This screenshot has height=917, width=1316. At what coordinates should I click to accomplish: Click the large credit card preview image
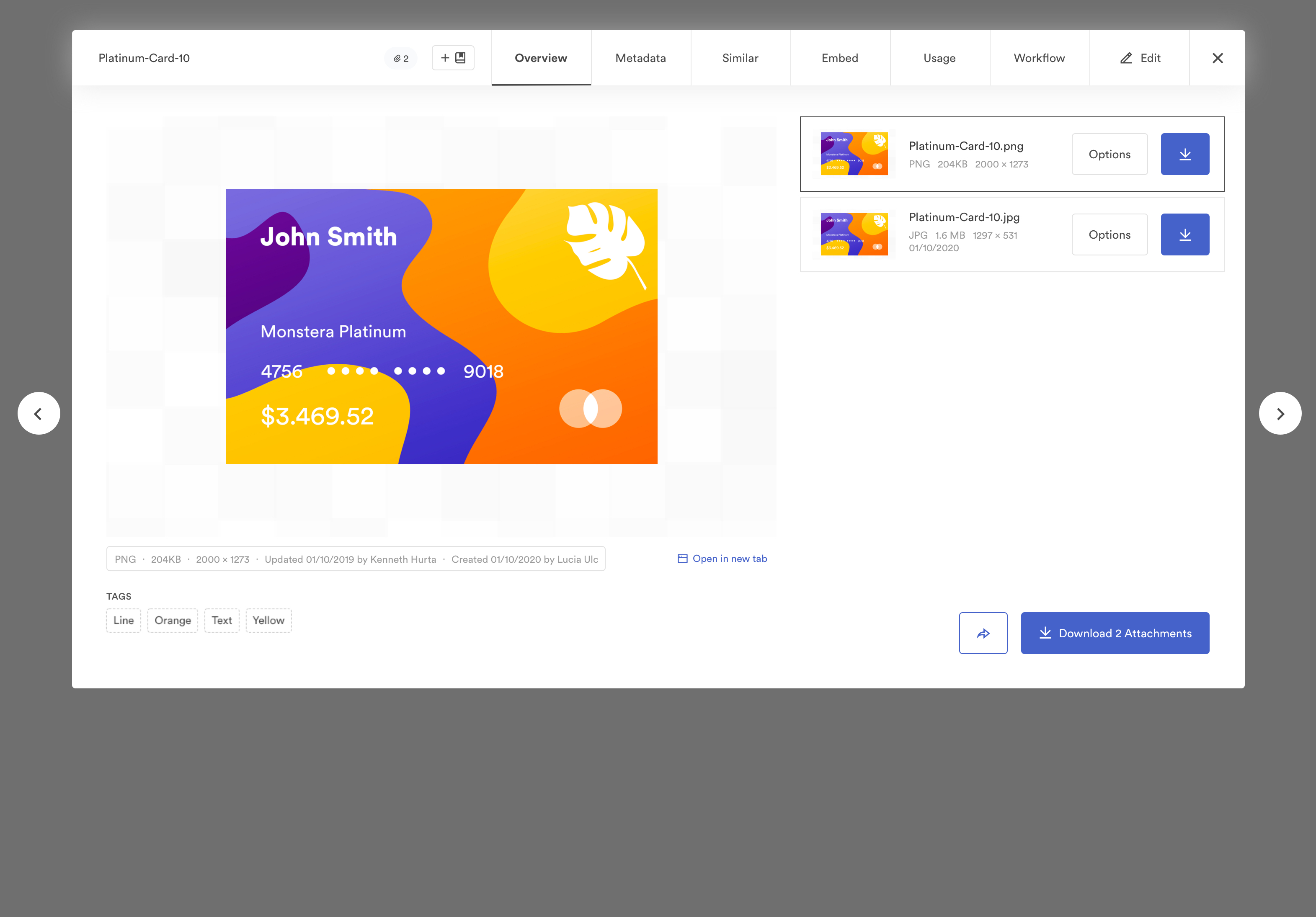coord(441,326)
